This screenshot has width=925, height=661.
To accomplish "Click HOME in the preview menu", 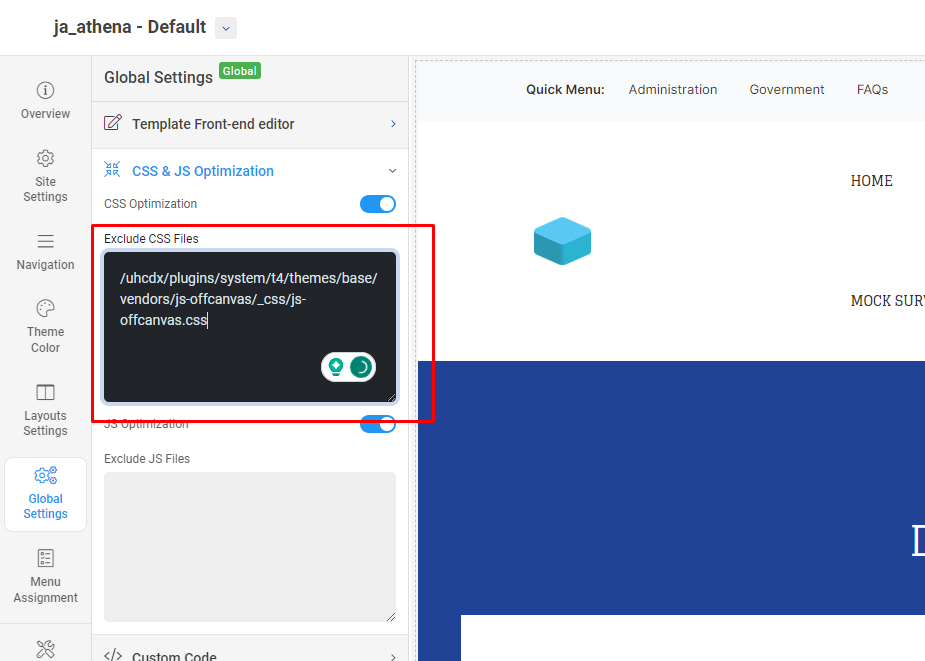I will tap(871, 181).
